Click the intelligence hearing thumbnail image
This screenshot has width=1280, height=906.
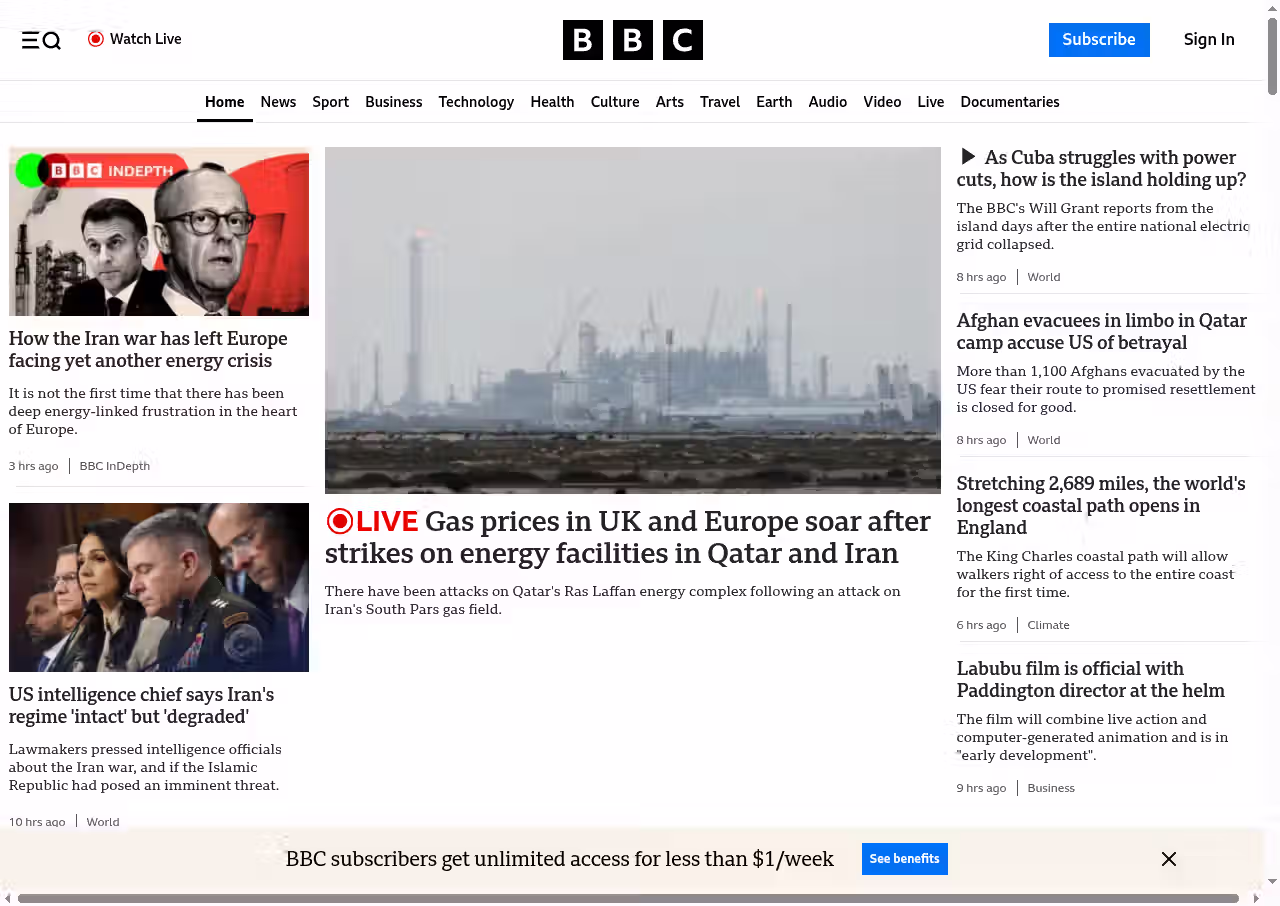coord(159,587)
